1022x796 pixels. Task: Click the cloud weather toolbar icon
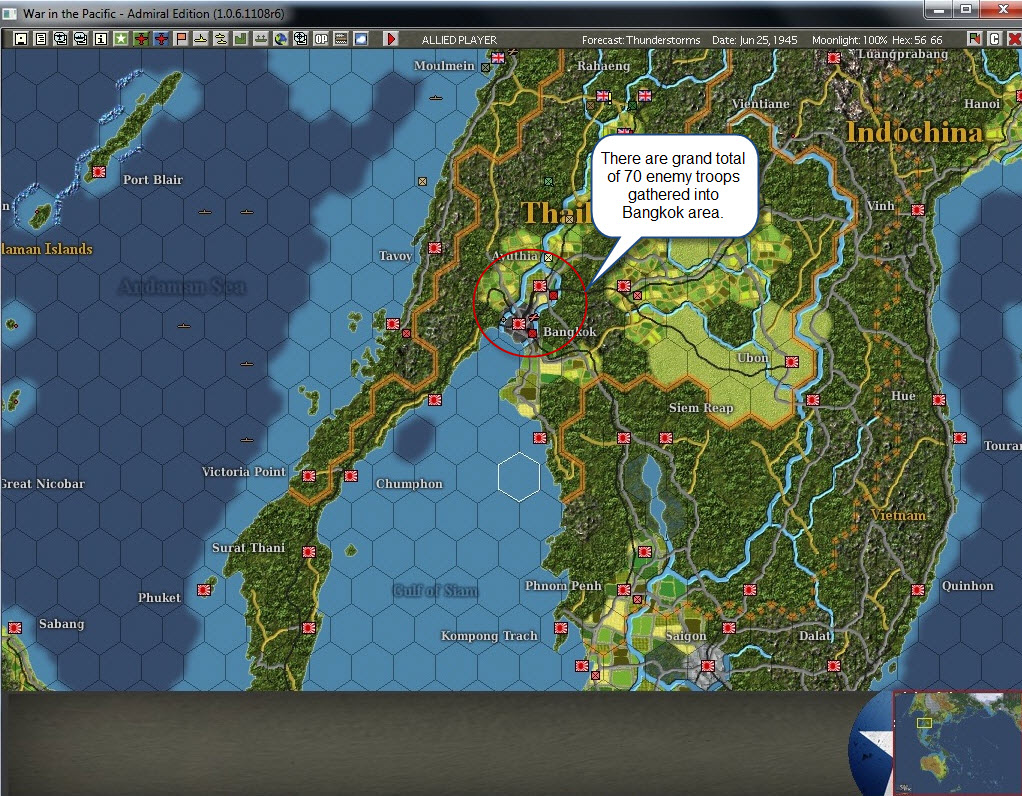(360, 39)
